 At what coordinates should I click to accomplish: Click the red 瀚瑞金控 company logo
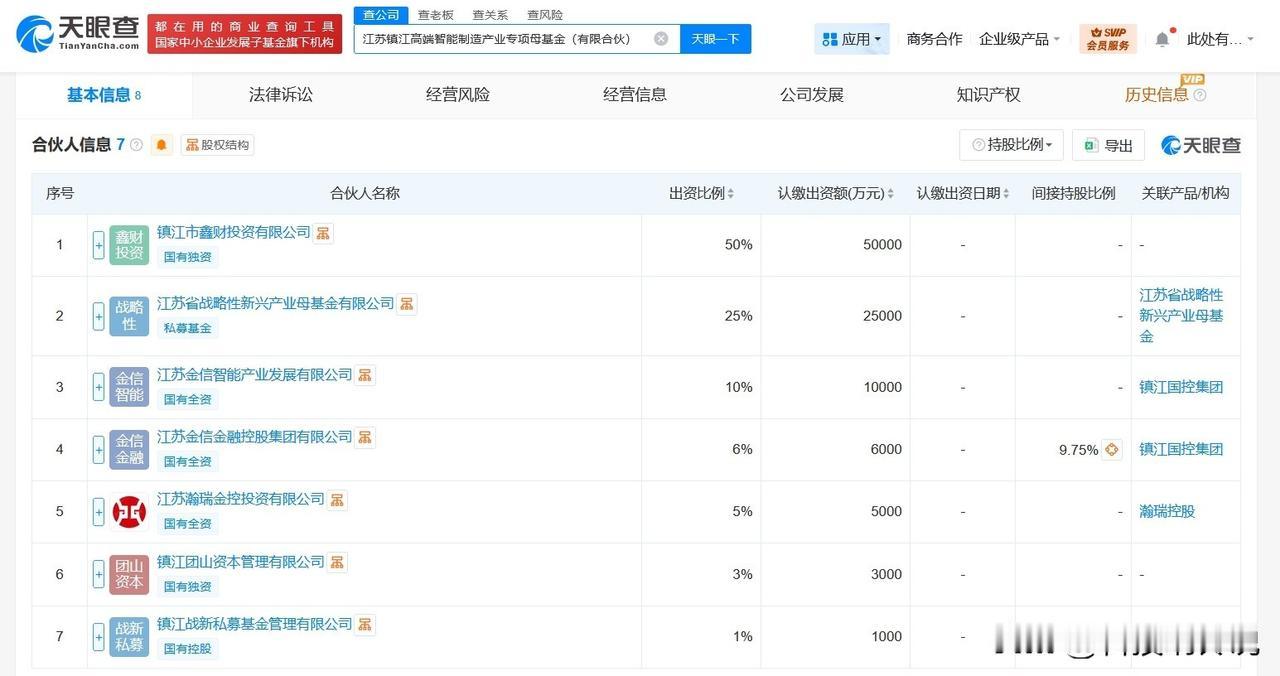pyautogui.click(x=129, y=511)
